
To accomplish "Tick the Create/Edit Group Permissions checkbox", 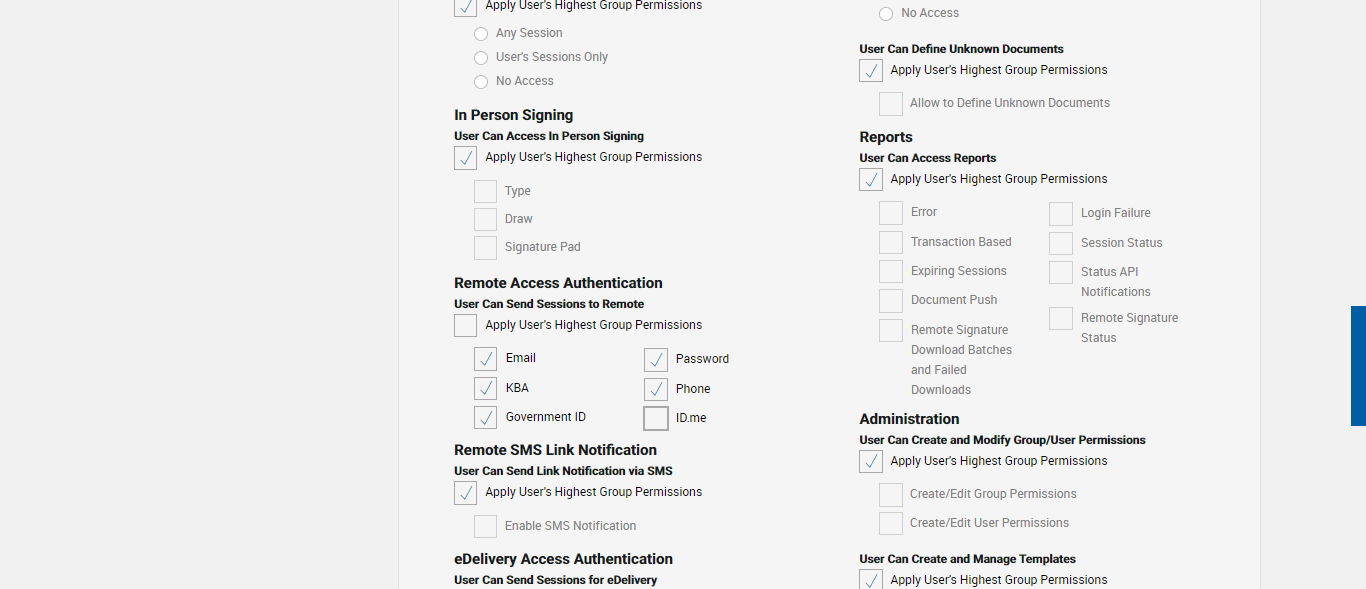I will tap(891, 495).
